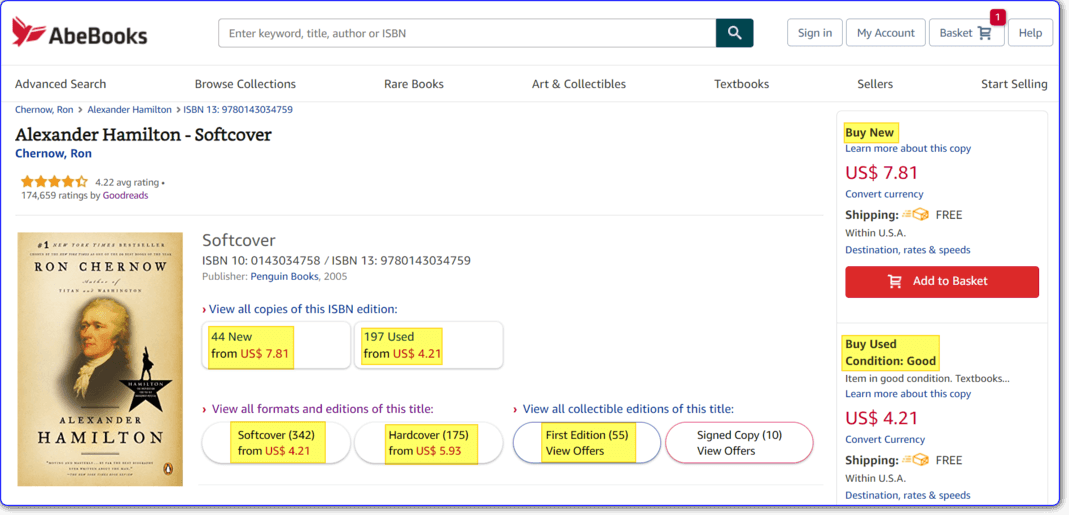
Task: Click the Alexander Hamilton breadcrumb link
Action: pyautogui.click(x=130, y=109)
